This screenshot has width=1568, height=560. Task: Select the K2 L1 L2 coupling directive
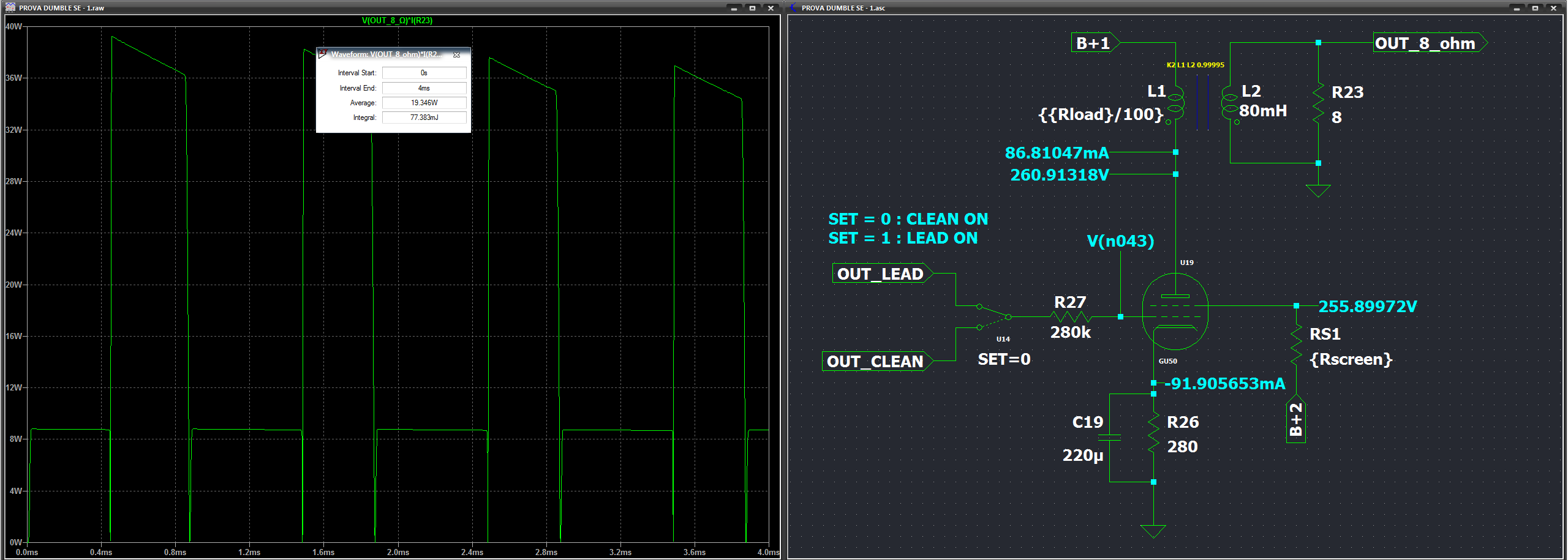point(1195,65)
